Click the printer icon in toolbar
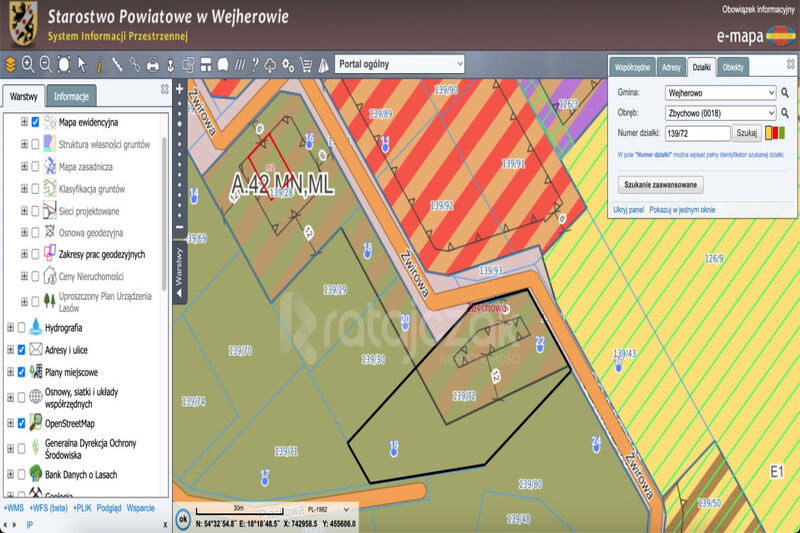 click(153, 65)
